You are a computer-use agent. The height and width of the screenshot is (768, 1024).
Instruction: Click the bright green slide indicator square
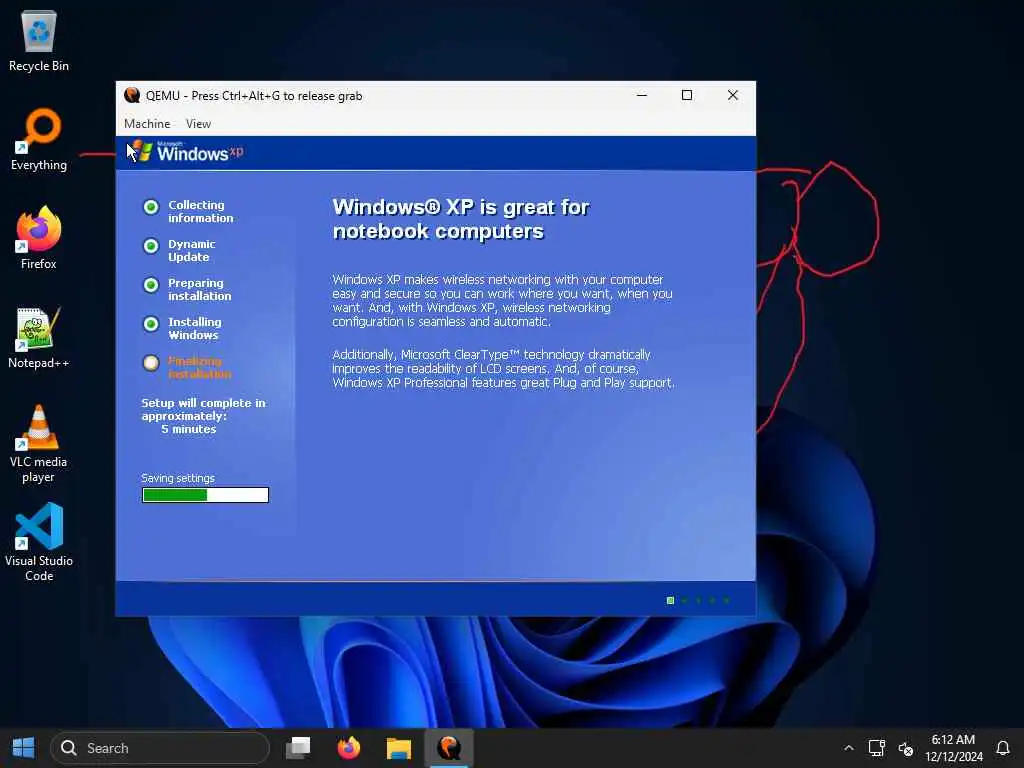(670, 600)
